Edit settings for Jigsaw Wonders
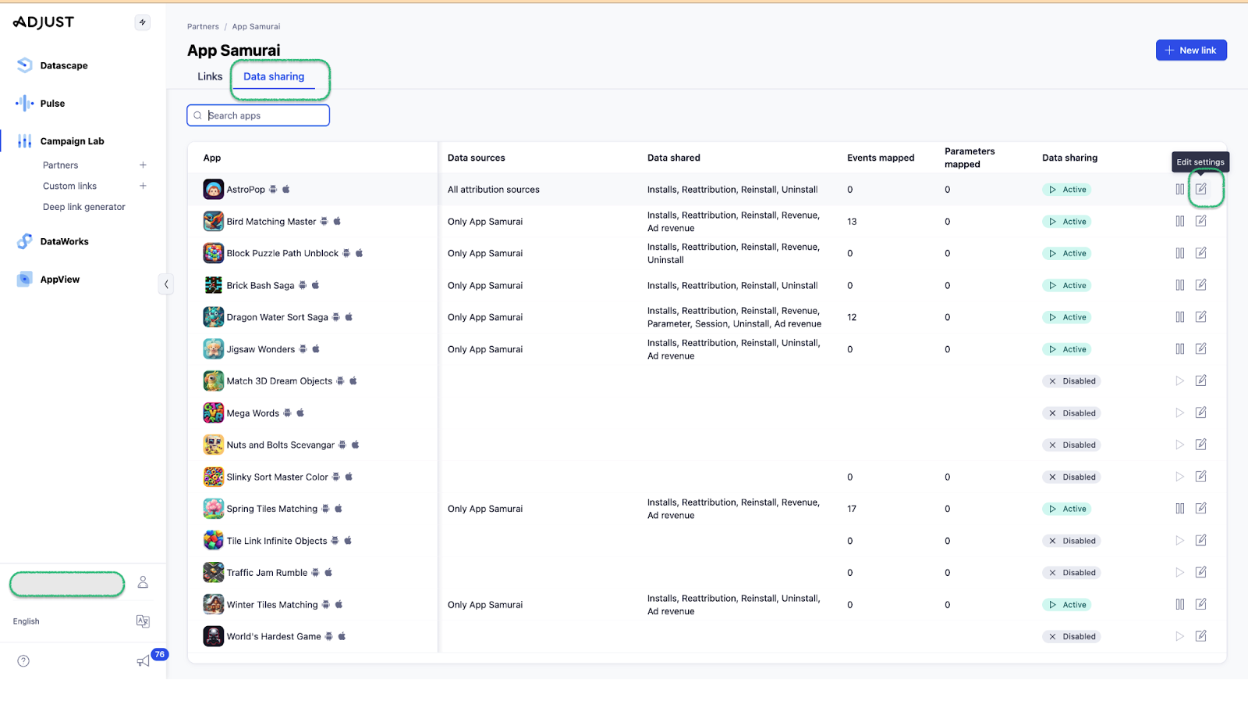This screenshot has width=1248, height=702. pos(1201,349)
